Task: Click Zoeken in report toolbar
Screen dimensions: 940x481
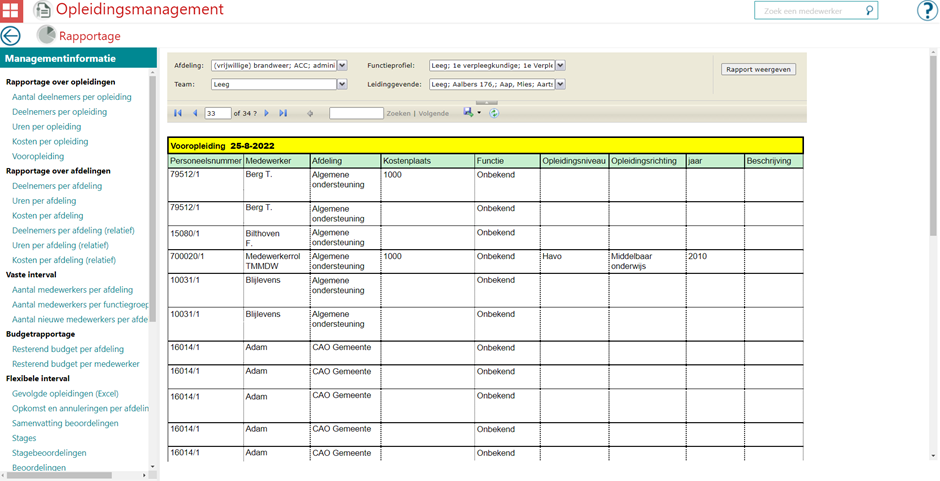Action: coord(398,113)
